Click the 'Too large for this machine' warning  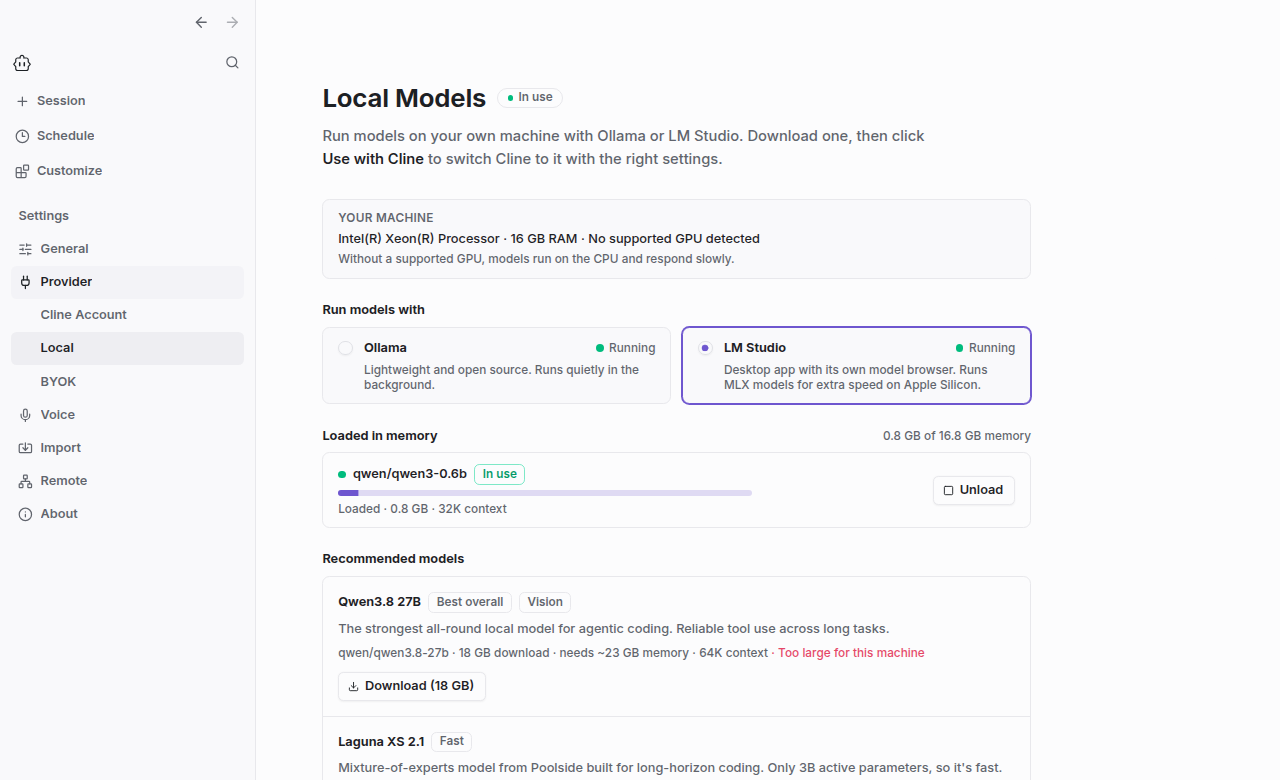tap(851, 653)
